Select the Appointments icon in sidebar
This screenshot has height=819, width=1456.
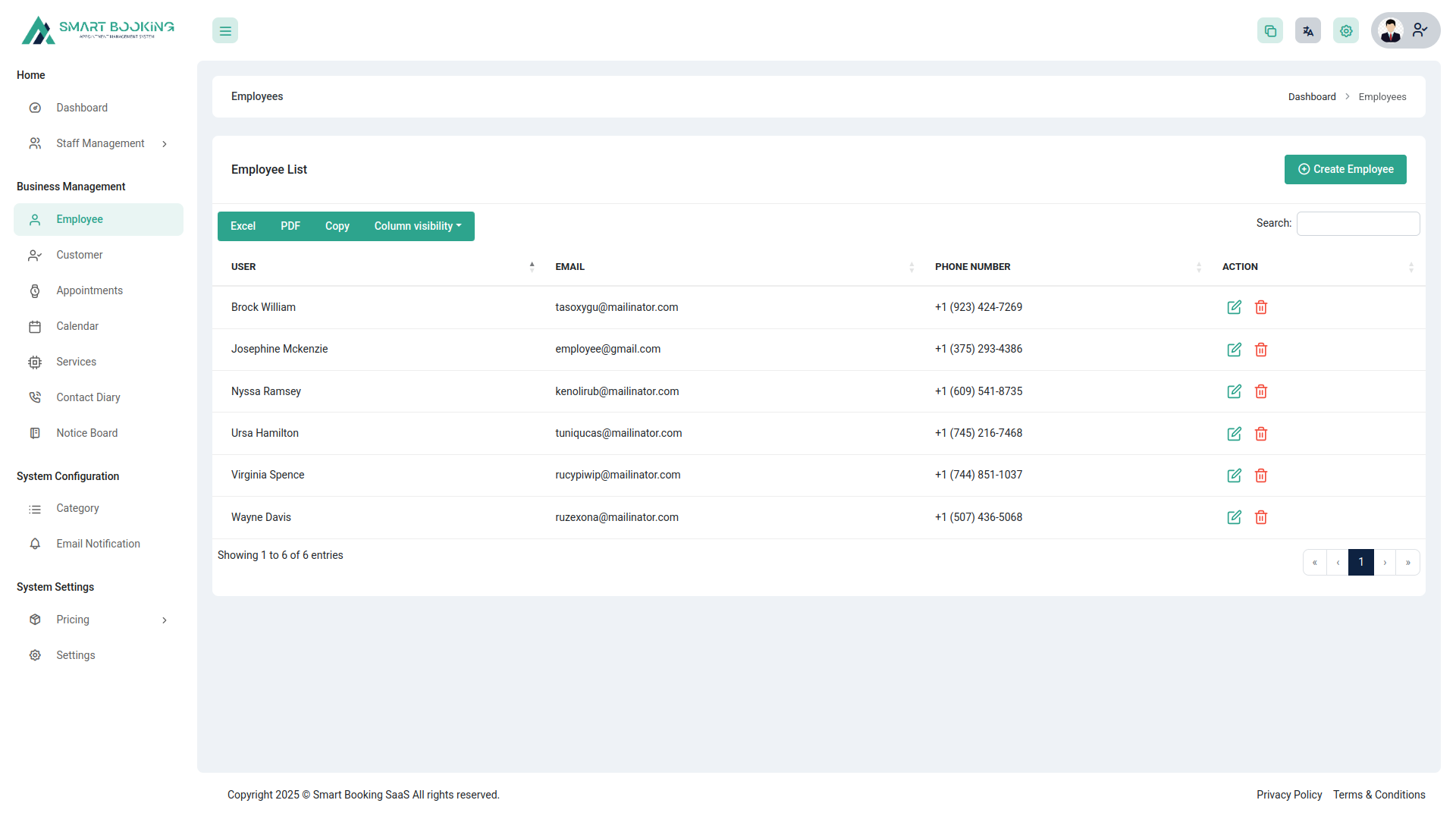point(35,290)
